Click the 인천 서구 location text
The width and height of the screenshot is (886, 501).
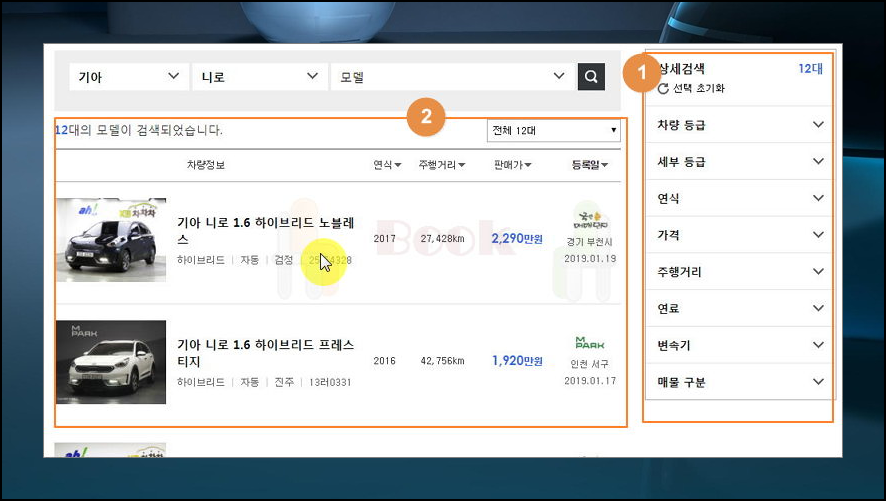tap(589, 364)
